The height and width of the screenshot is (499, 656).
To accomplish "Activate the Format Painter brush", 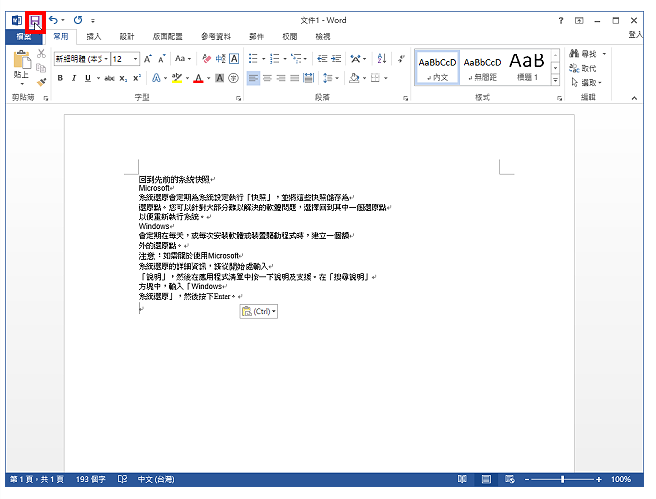I will tap(41, 82).
